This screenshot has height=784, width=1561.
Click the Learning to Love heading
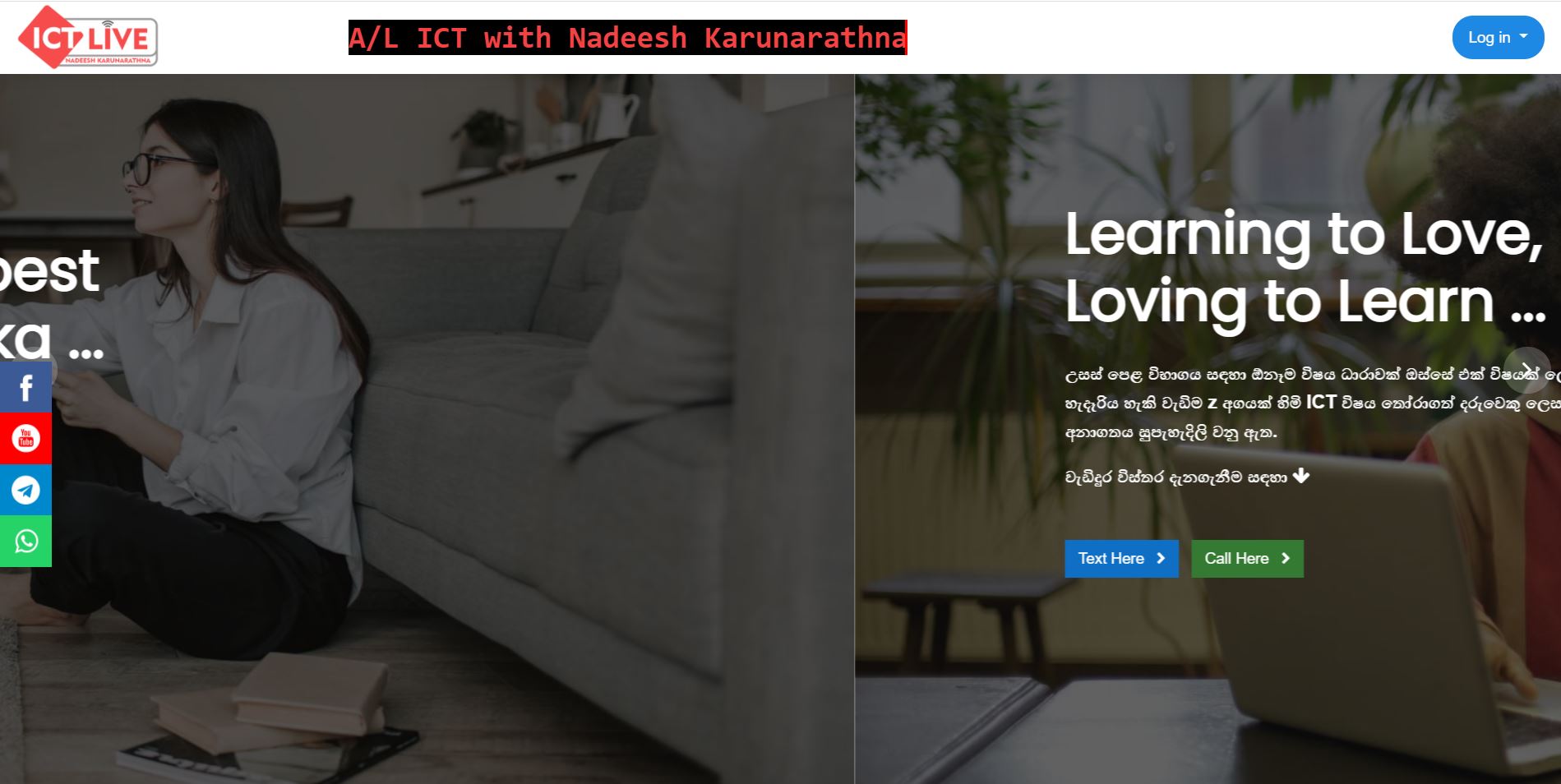[1304, 234]
